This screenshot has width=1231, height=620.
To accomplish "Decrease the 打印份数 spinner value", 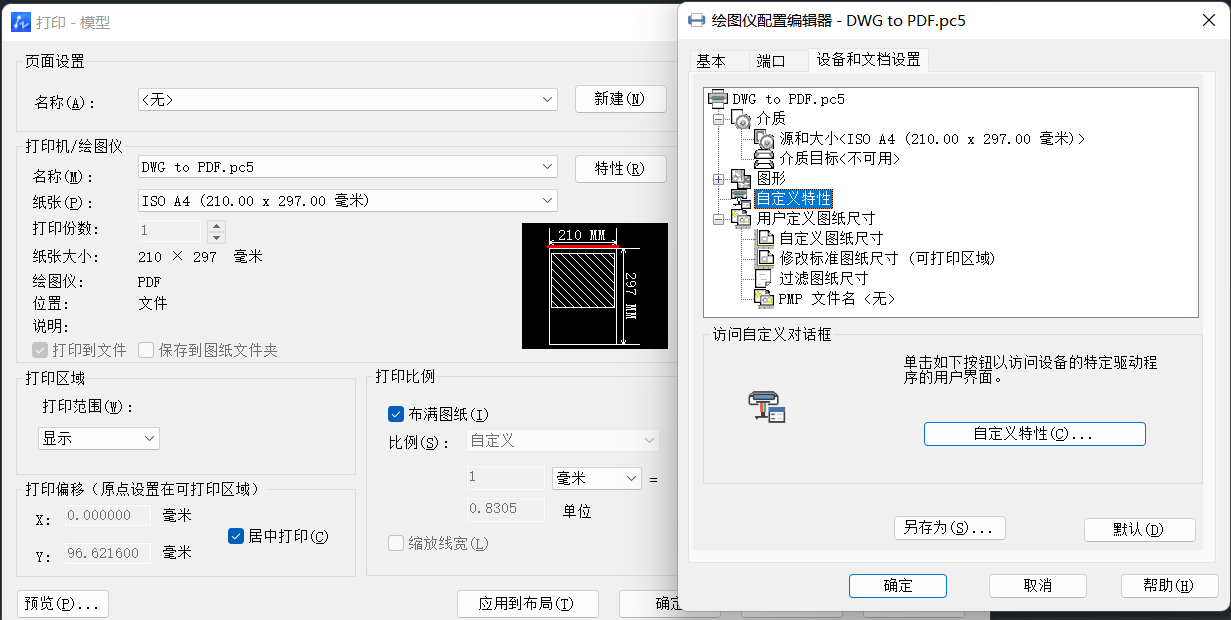I will point(216,237).
